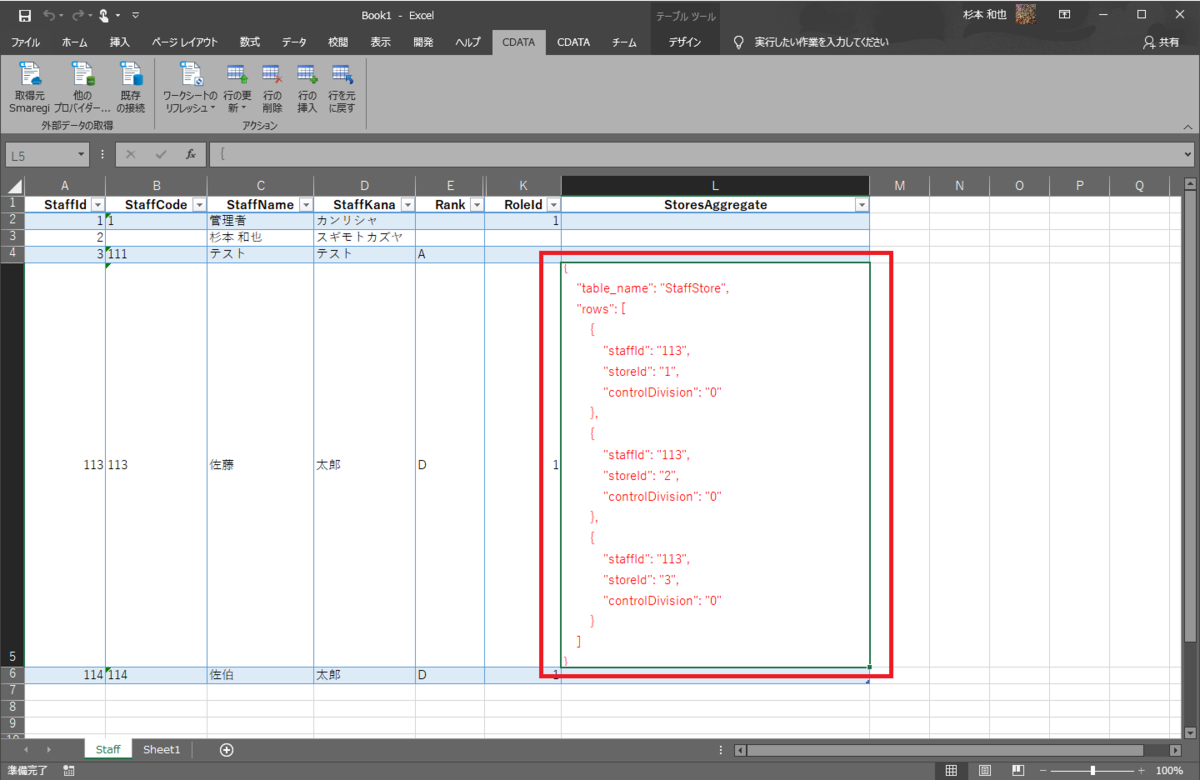1200x780 pixels.
Task: Click the 取得元 Smaregi ribbon icon
Action: tap(29, 87)
